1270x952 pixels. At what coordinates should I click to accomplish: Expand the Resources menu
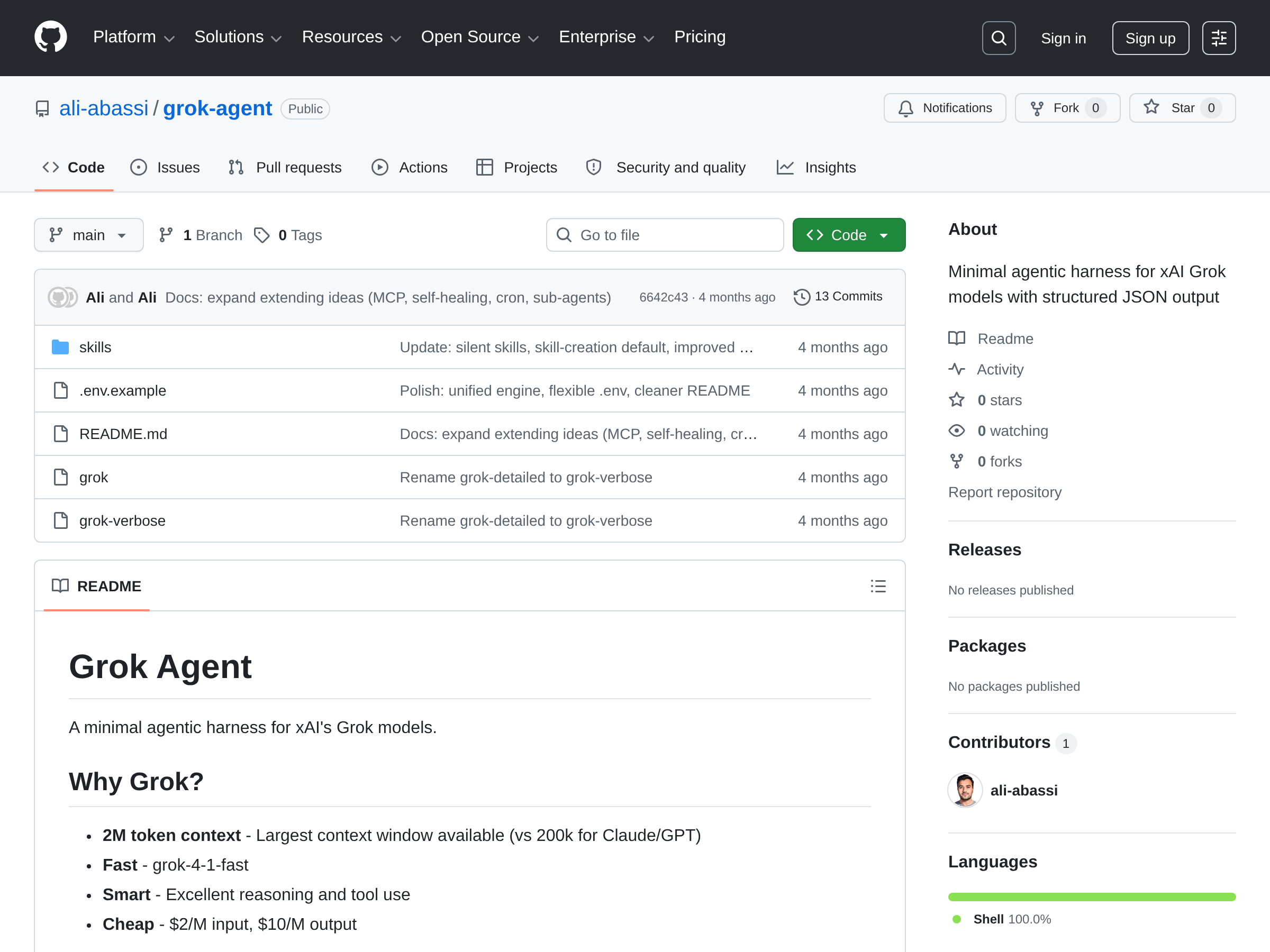pyautogui.click(x=351, y=38)
